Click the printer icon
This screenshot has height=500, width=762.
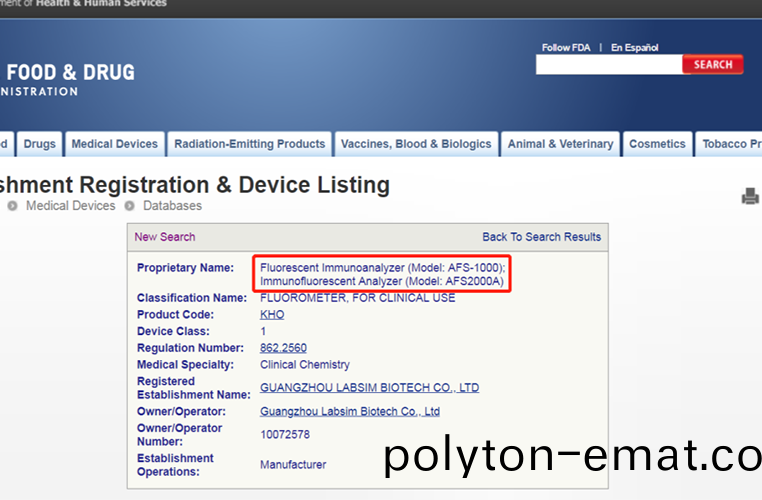point(750,196)
